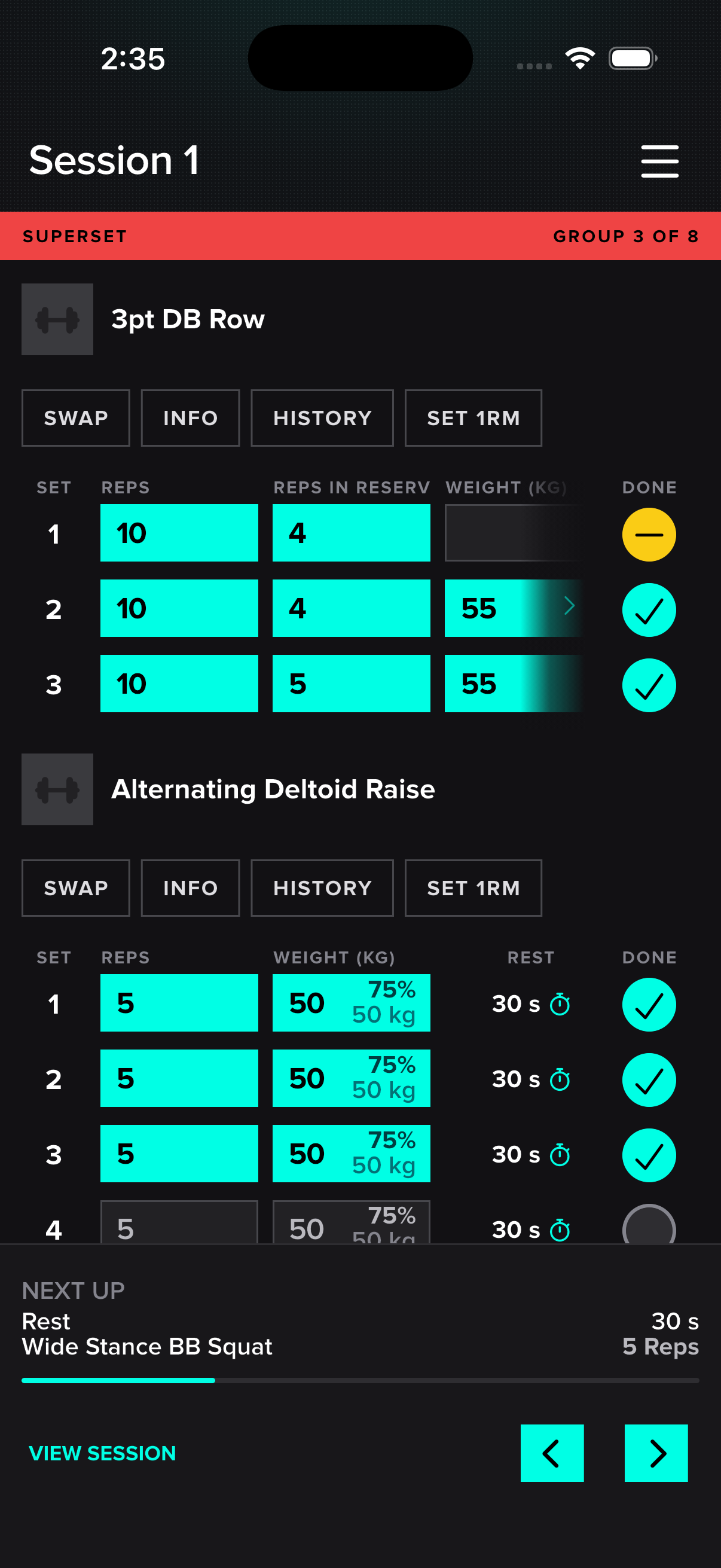Uncheck done for 3pt DB Row set 2
The width and height of the screenshot is (721, 1568).
(649, 610)
